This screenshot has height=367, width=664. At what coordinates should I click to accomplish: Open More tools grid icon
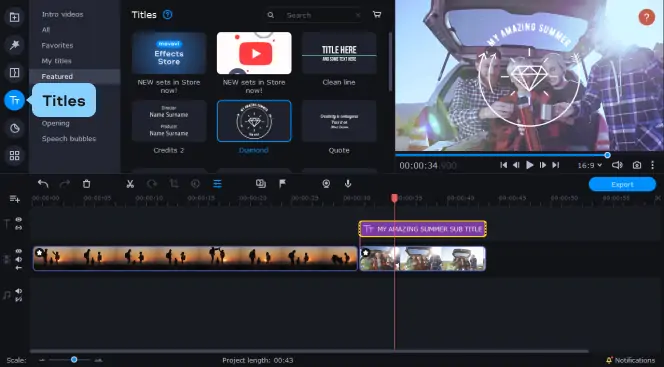click(14, 156)
